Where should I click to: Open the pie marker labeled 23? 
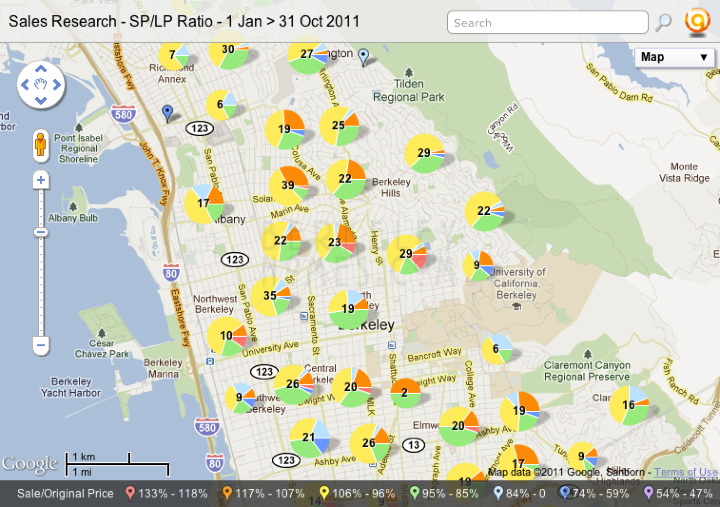tap(336, 242)
